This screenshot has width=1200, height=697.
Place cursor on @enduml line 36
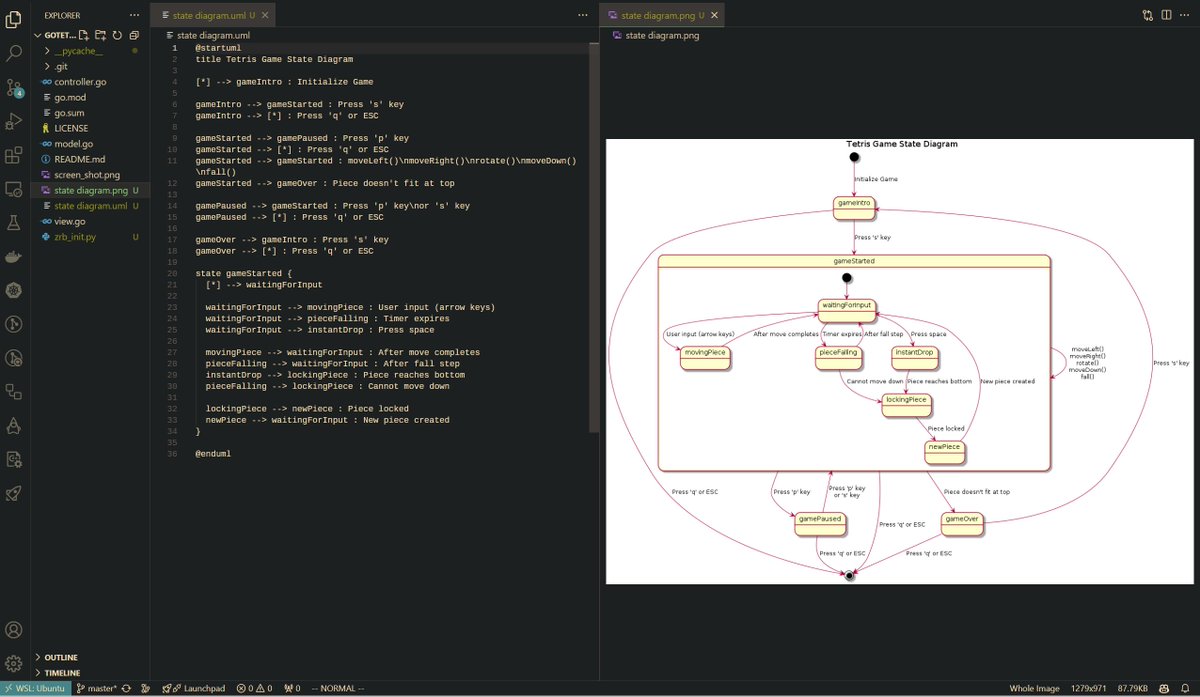click(x=213, y=454)
